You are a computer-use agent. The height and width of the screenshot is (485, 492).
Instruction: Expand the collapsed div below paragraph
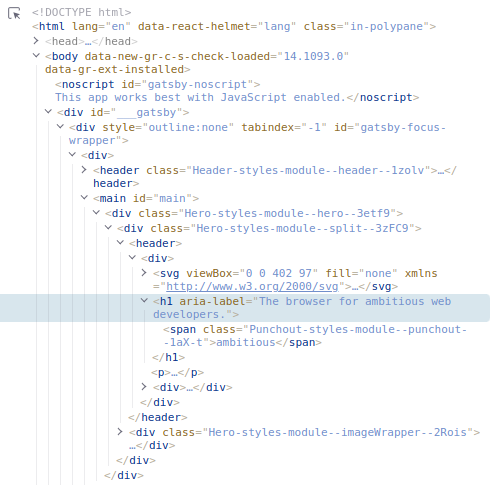tap(144, 387)
